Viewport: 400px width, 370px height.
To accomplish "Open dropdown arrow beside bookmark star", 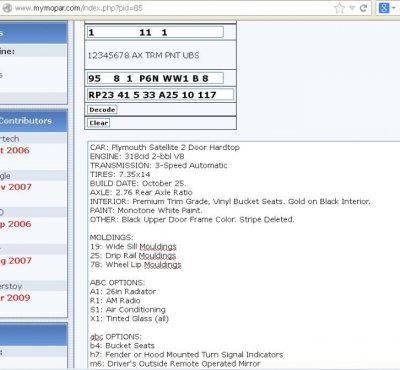I will (352, 8).
